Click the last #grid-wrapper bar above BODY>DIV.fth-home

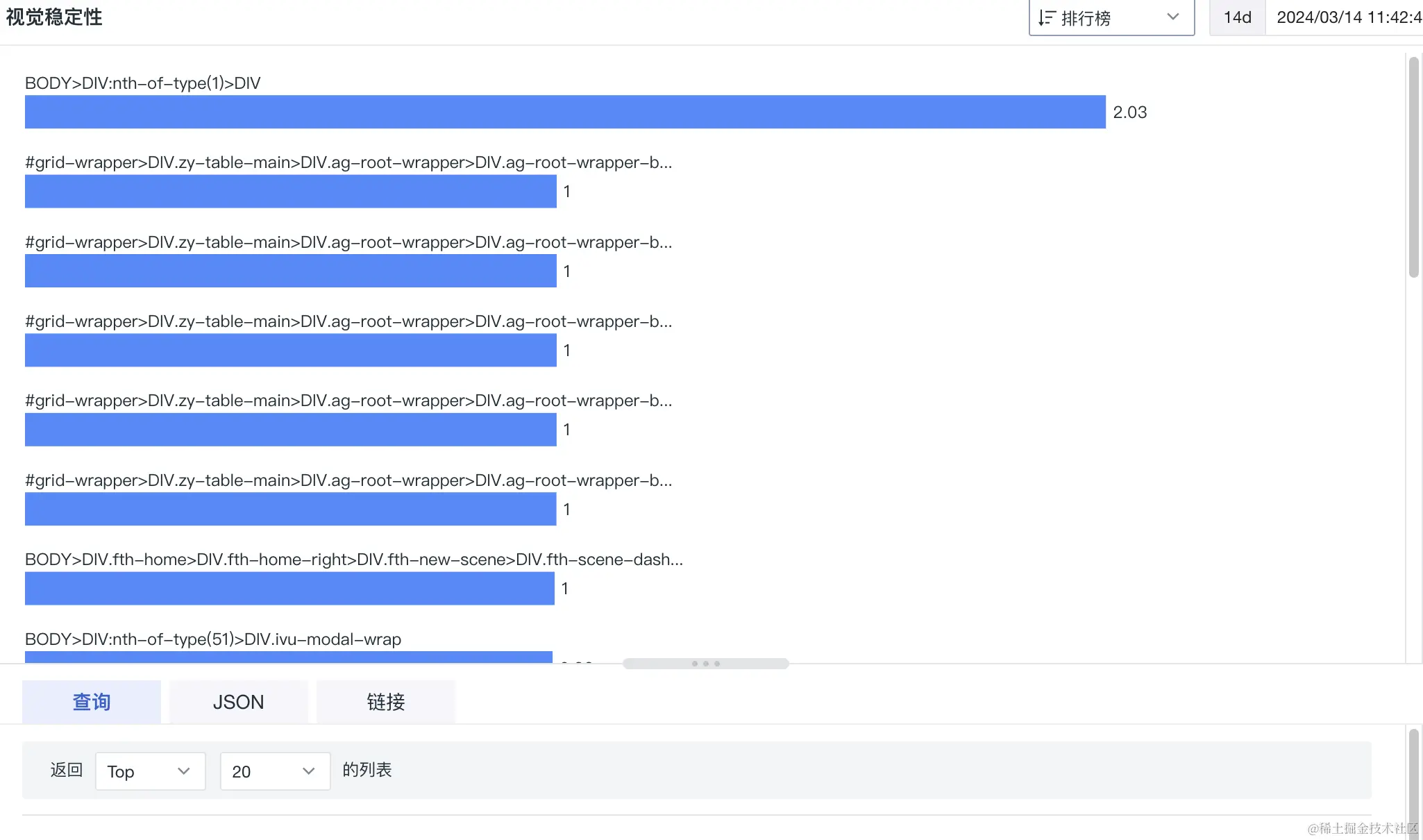[291, 509]
